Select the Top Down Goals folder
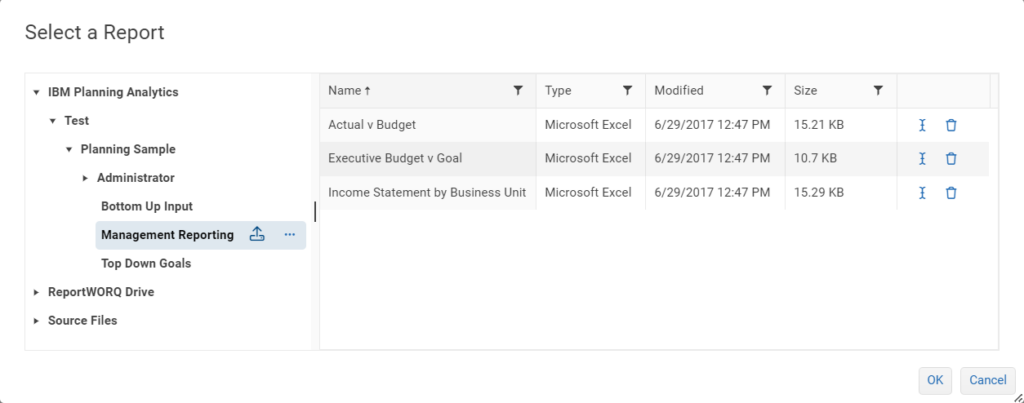 pos(145,264)
